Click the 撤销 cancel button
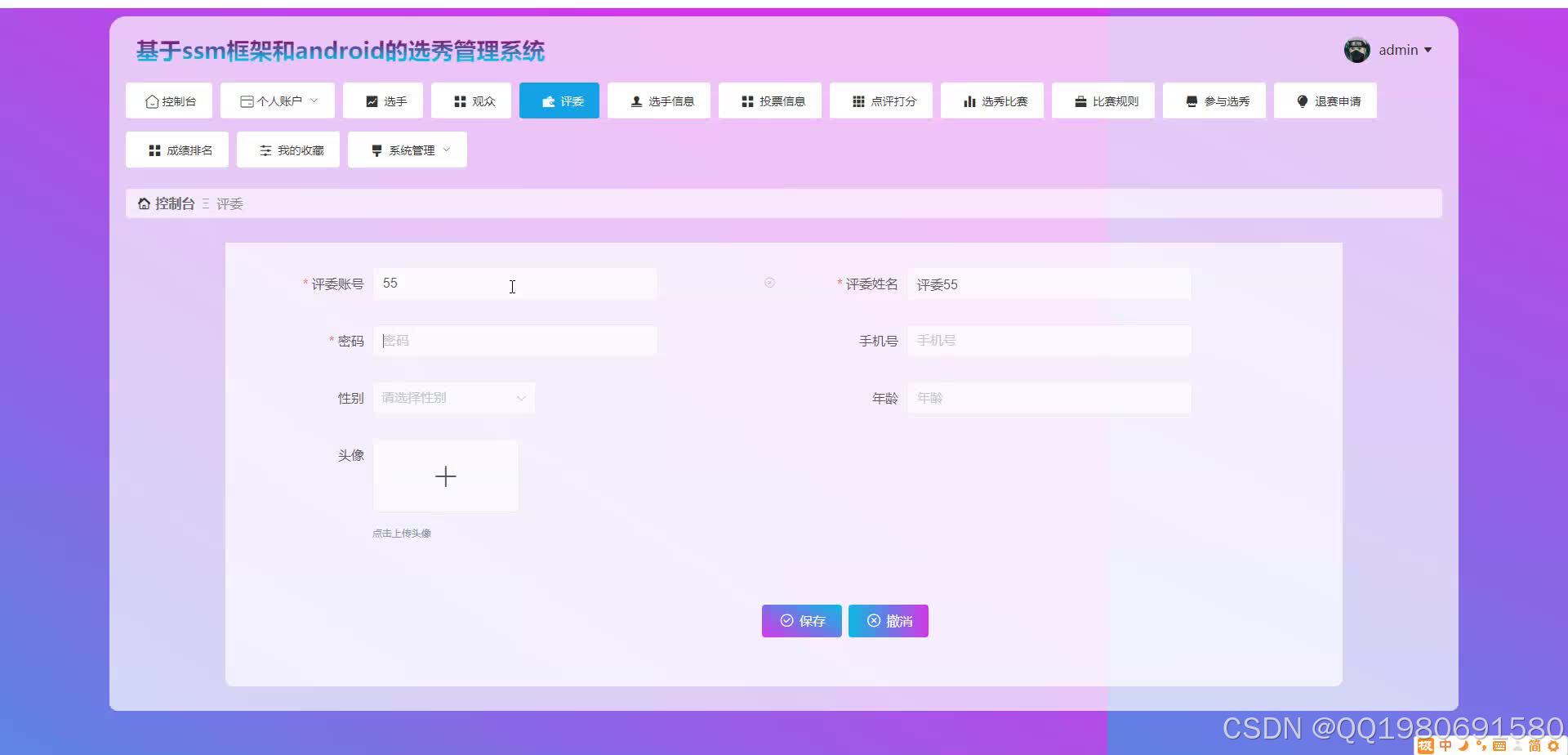1568x755 pixels. pos(888,621)
